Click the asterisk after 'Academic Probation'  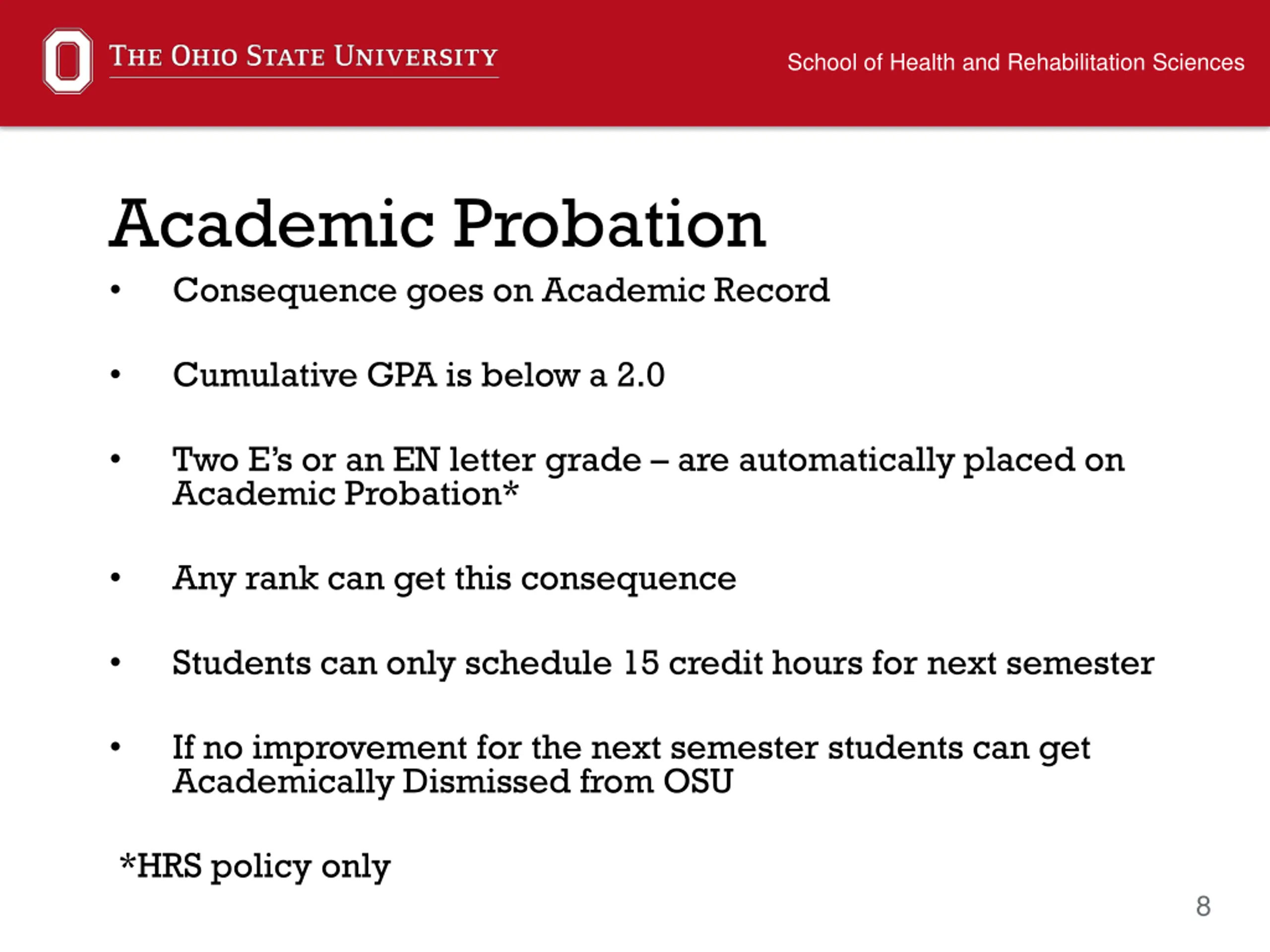pos(511,490)
